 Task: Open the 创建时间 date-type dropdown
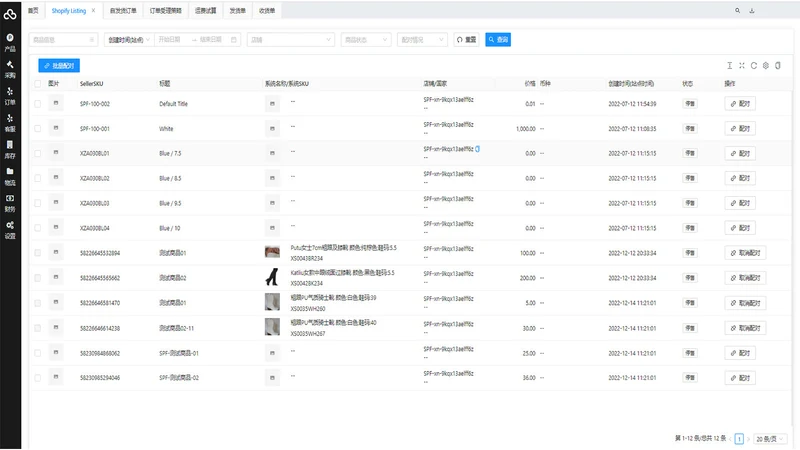128,40
